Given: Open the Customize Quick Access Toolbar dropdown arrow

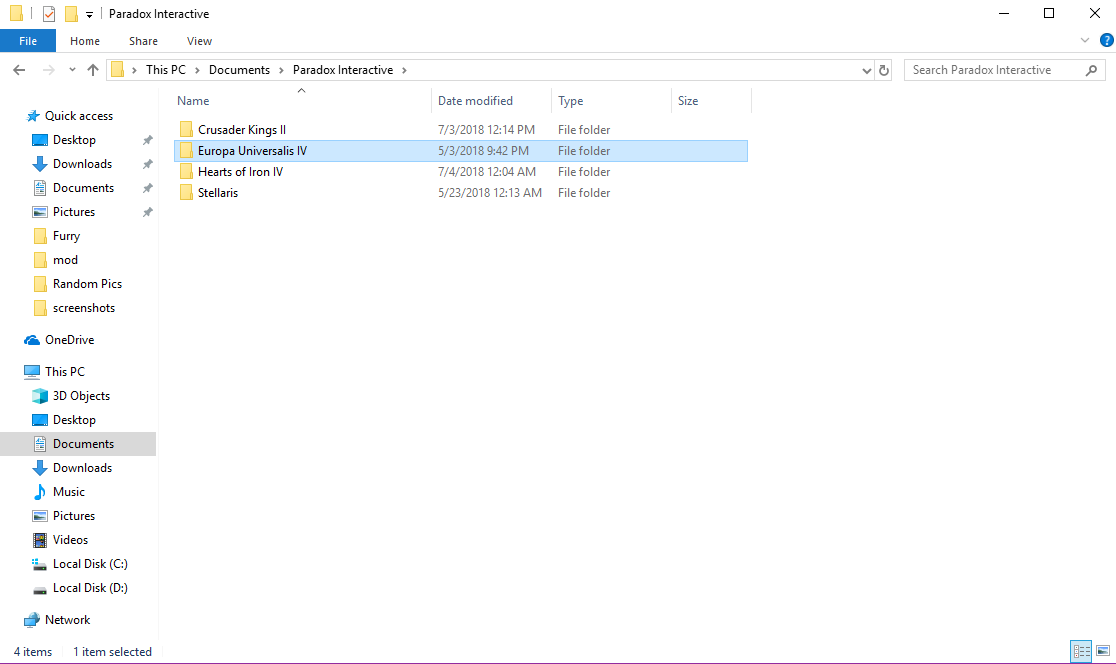Looking at the screenshot, I should [89, 14].
